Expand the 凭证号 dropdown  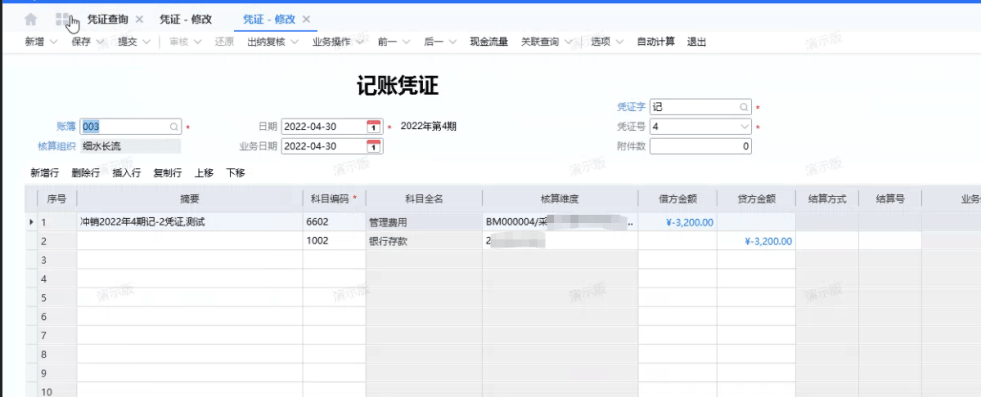pyautogui.click(x=744, y=127)
